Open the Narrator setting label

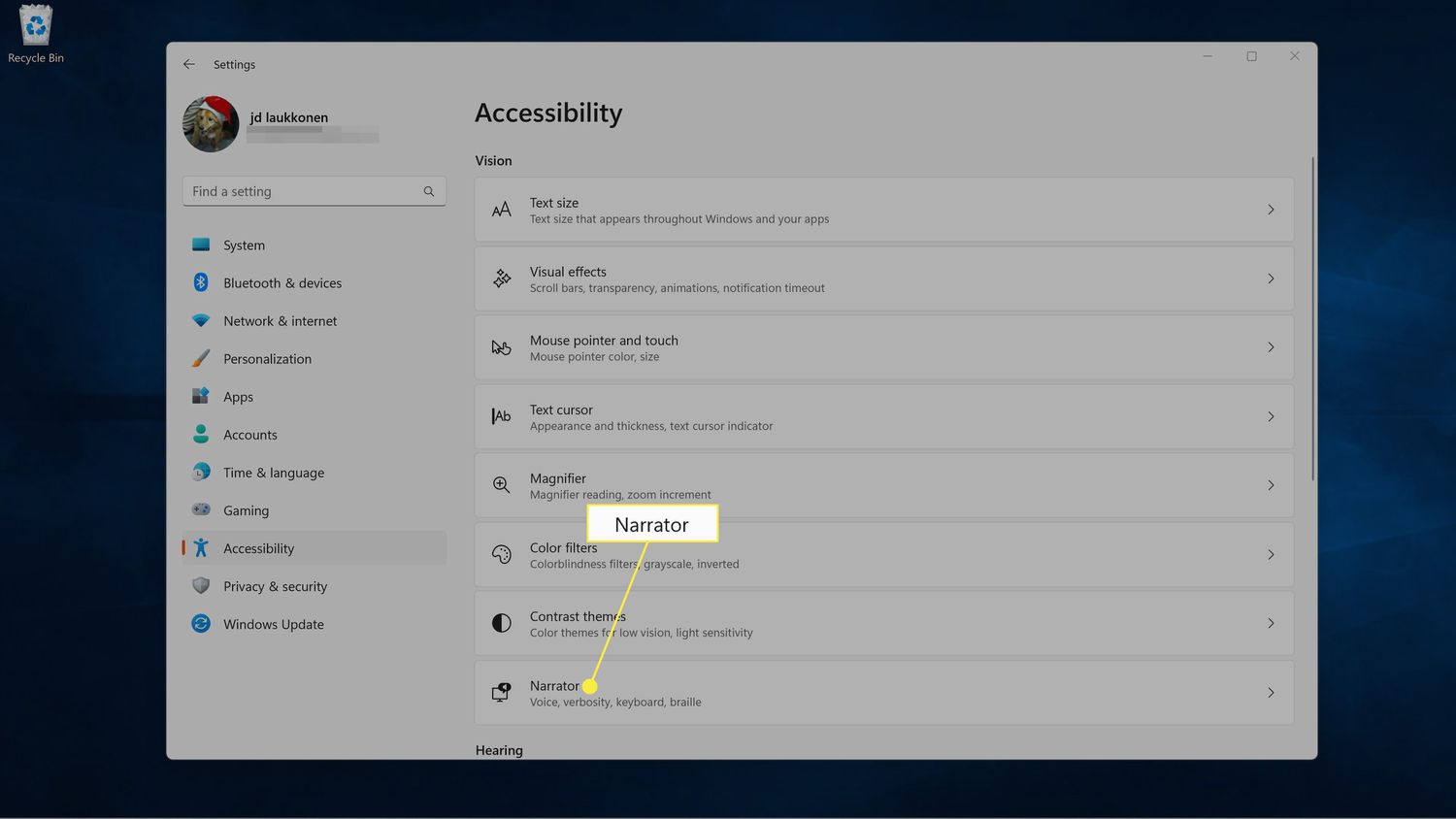[x=554, y=685]
